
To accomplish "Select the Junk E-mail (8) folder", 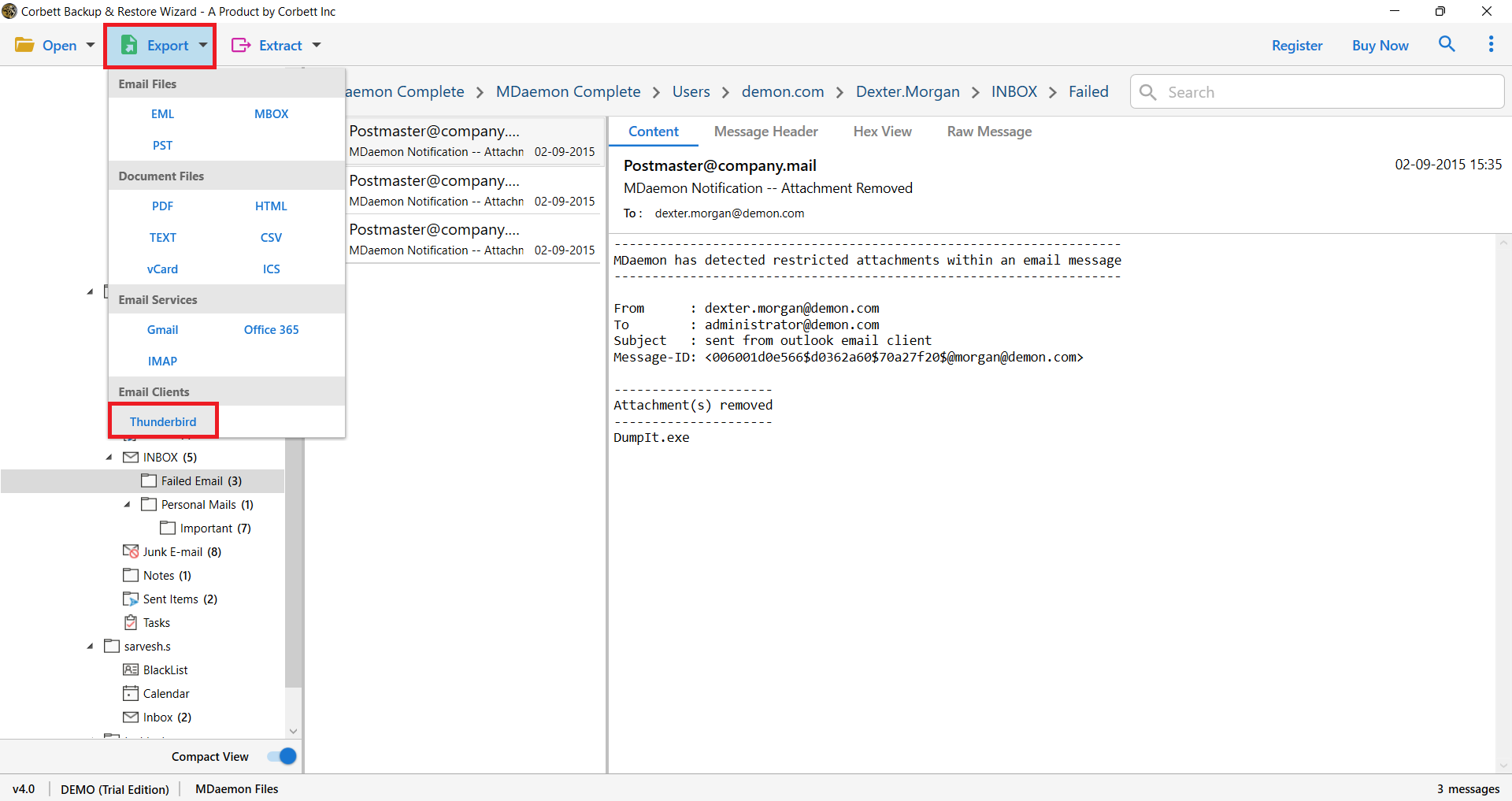I will click(x=182, y=551).
